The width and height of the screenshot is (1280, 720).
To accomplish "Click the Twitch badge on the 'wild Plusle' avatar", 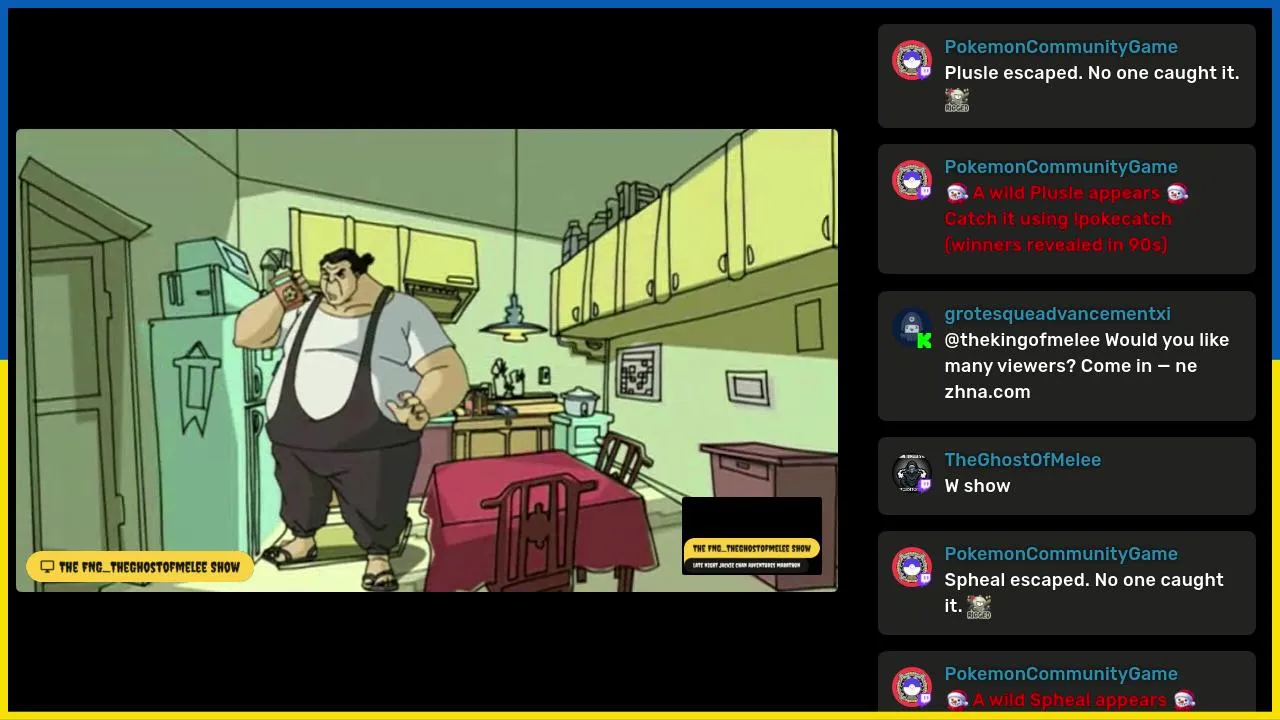I will 925,192.
